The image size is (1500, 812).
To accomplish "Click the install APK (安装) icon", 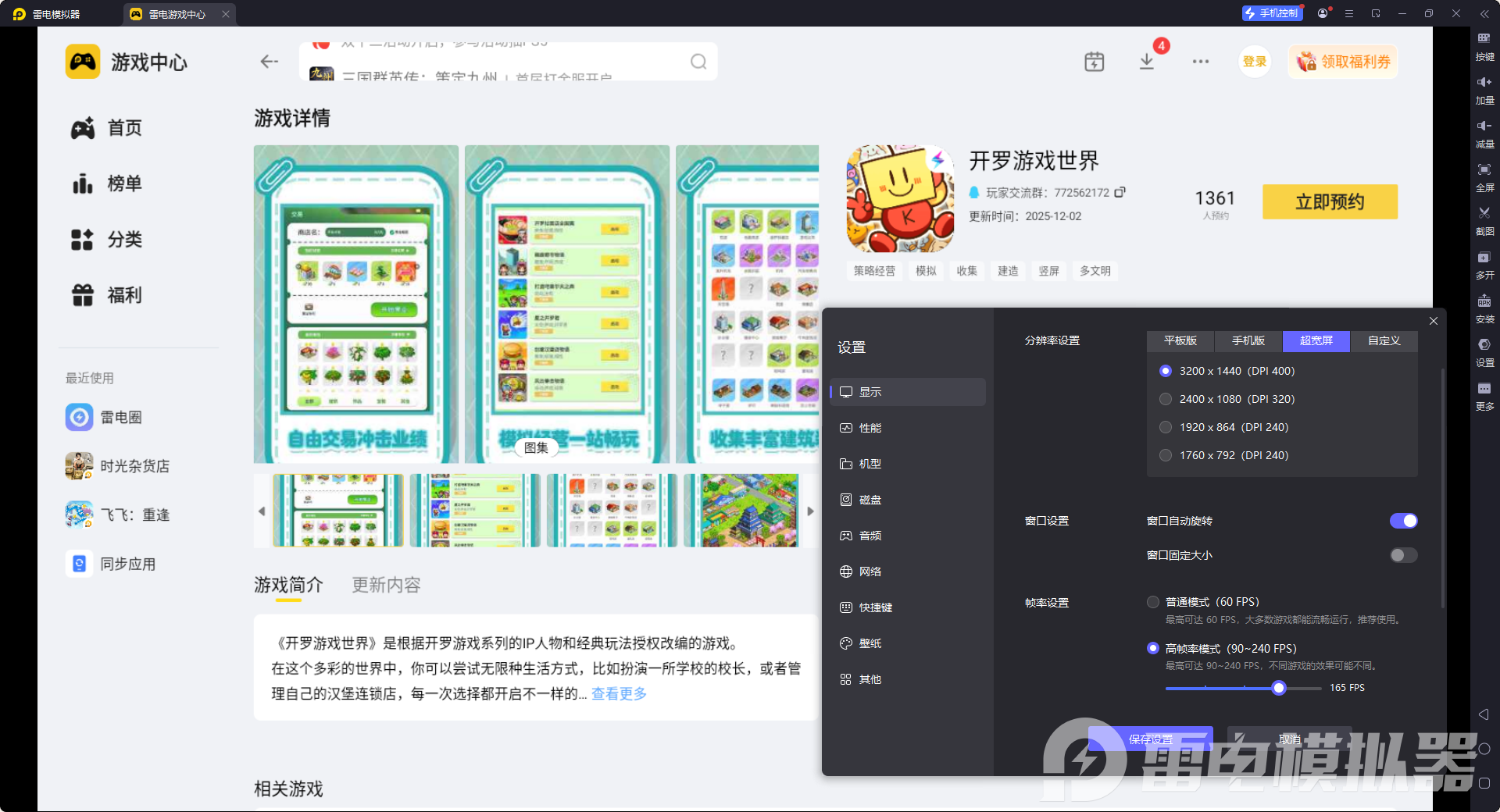I will coord(1484,301).
